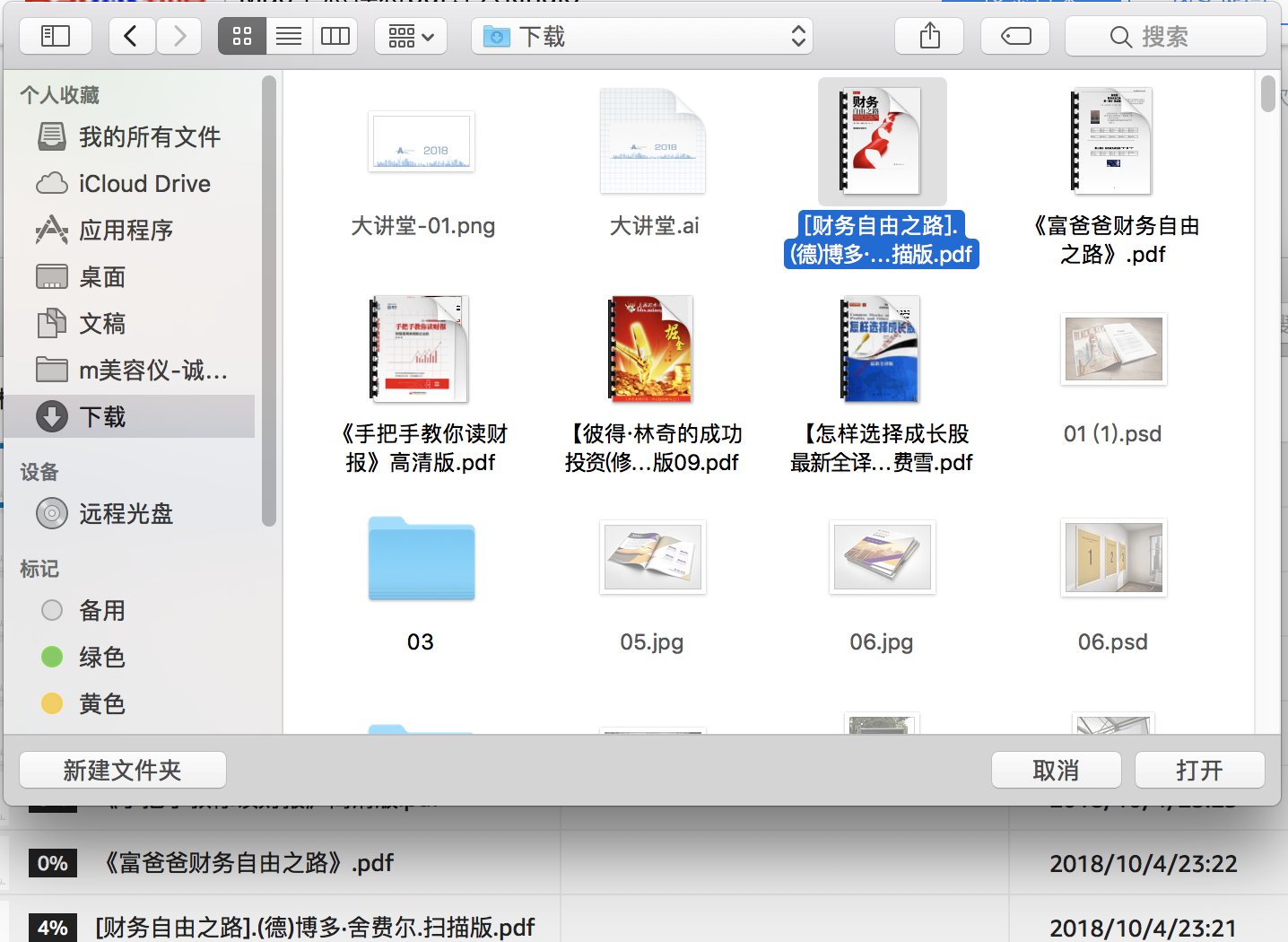The image size is (1288, 942).
Task: Select the 《手把手教你读财报》高清版.pdf icon
Action: 420,348
